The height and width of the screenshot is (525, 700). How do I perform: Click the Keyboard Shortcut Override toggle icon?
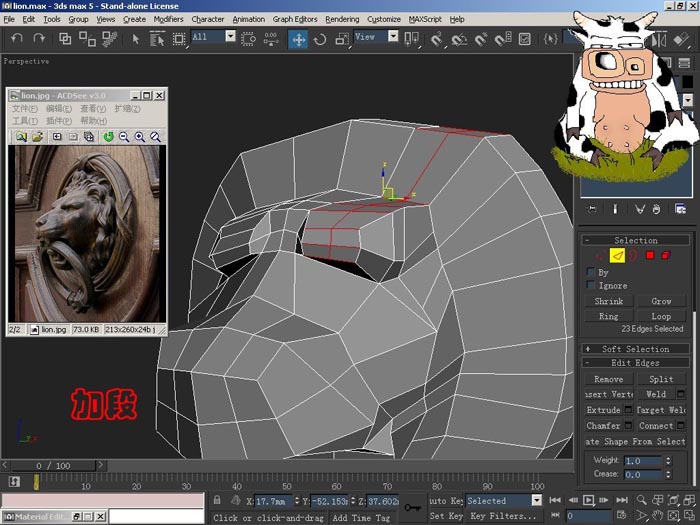tap(525, 39)
